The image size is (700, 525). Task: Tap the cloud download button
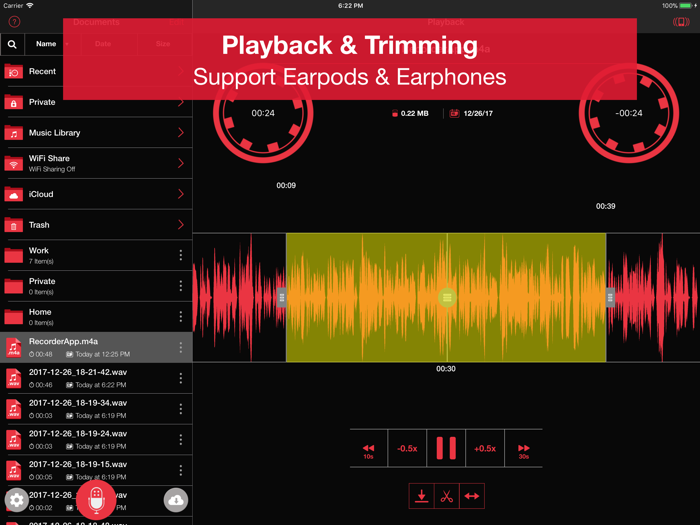176,500
